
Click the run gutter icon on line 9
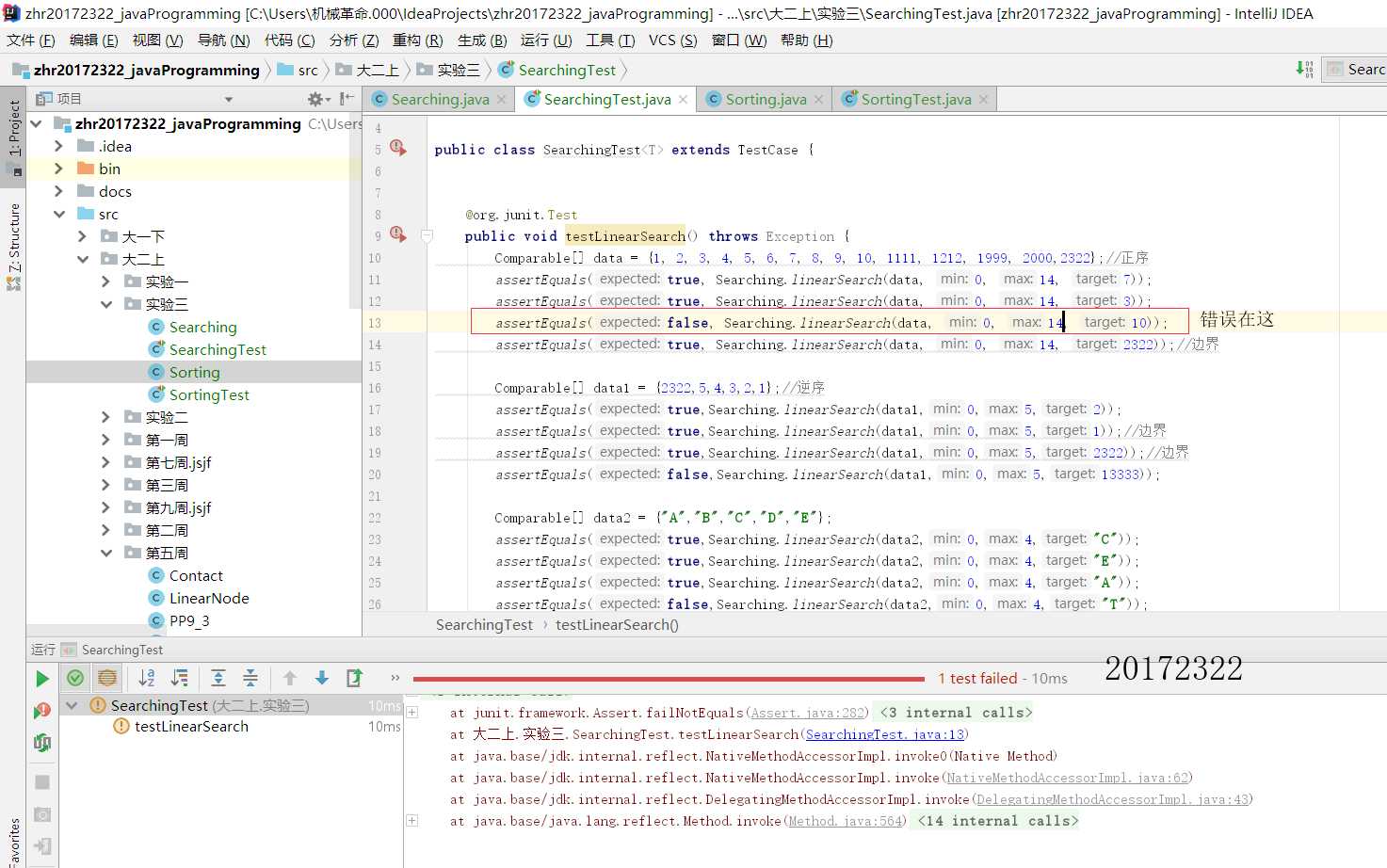pyautogui.click(x=398, y=234)
